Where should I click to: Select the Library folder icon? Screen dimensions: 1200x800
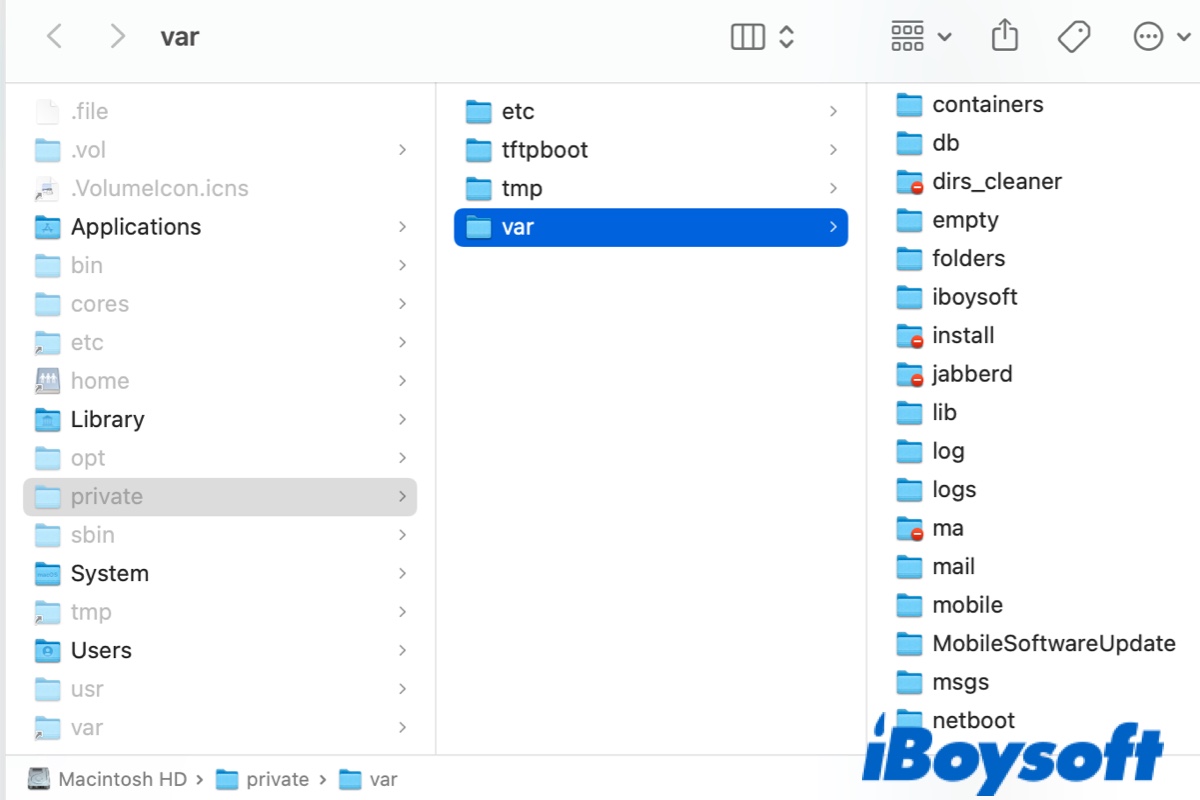[x=48, y=420]
